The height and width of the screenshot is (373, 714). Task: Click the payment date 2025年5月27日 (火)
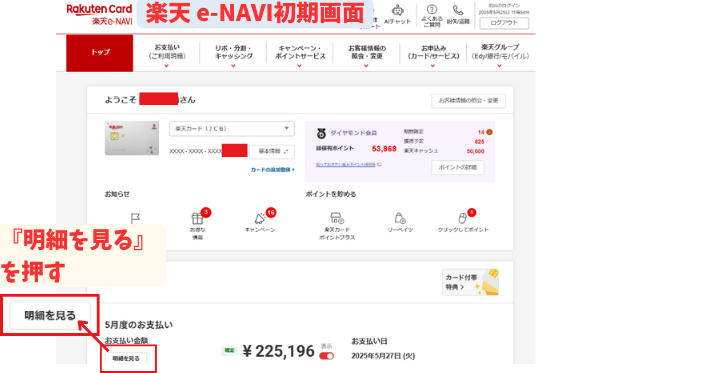coord(383,356)
